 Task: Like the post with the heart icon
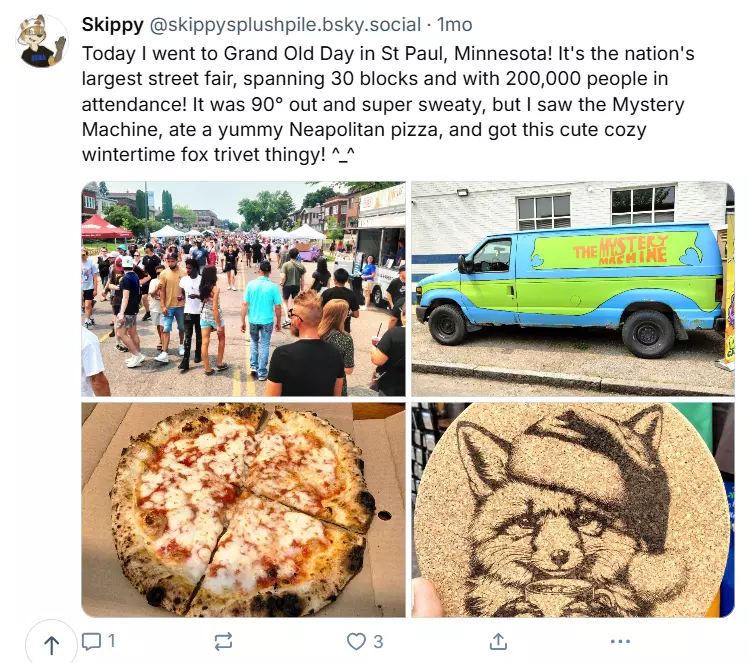pyautogui.click(x=356, y=642)
